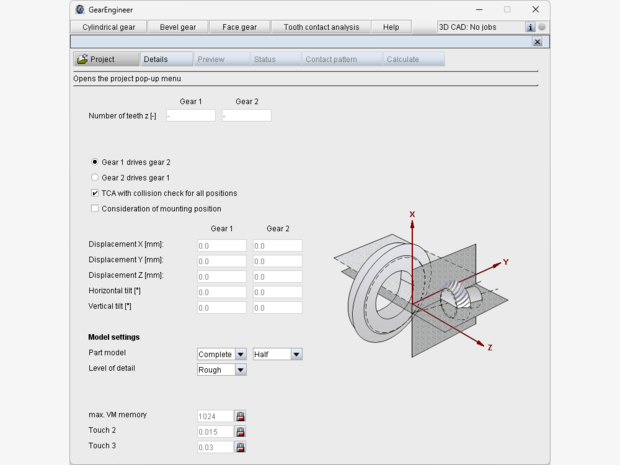Viewport: 620px width, 465px height.
Task: Select 'Gear 2 drives gear 1' radio button
Action: point(95,177)
